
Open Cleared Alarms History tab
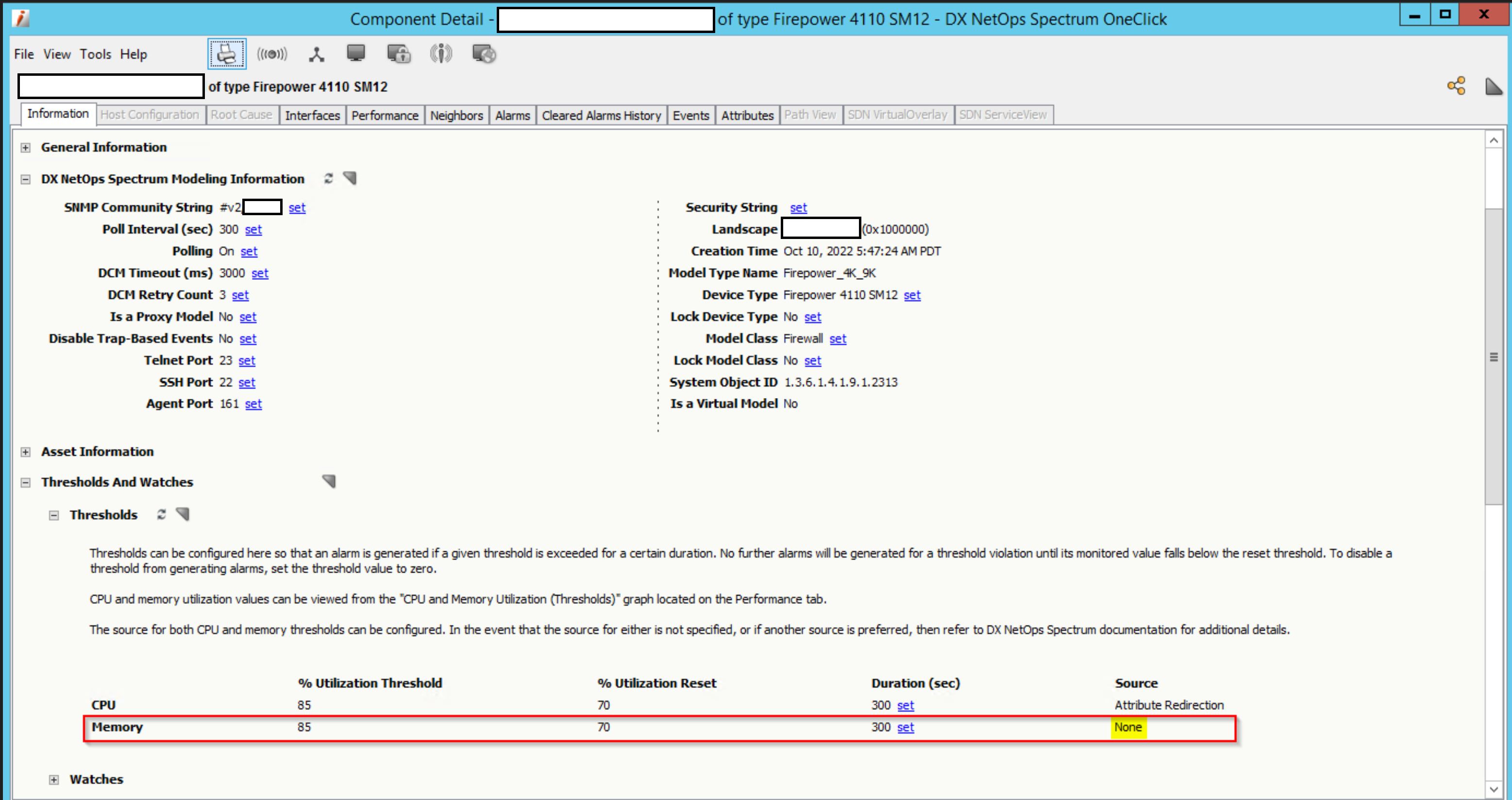(x=602, y=115)
